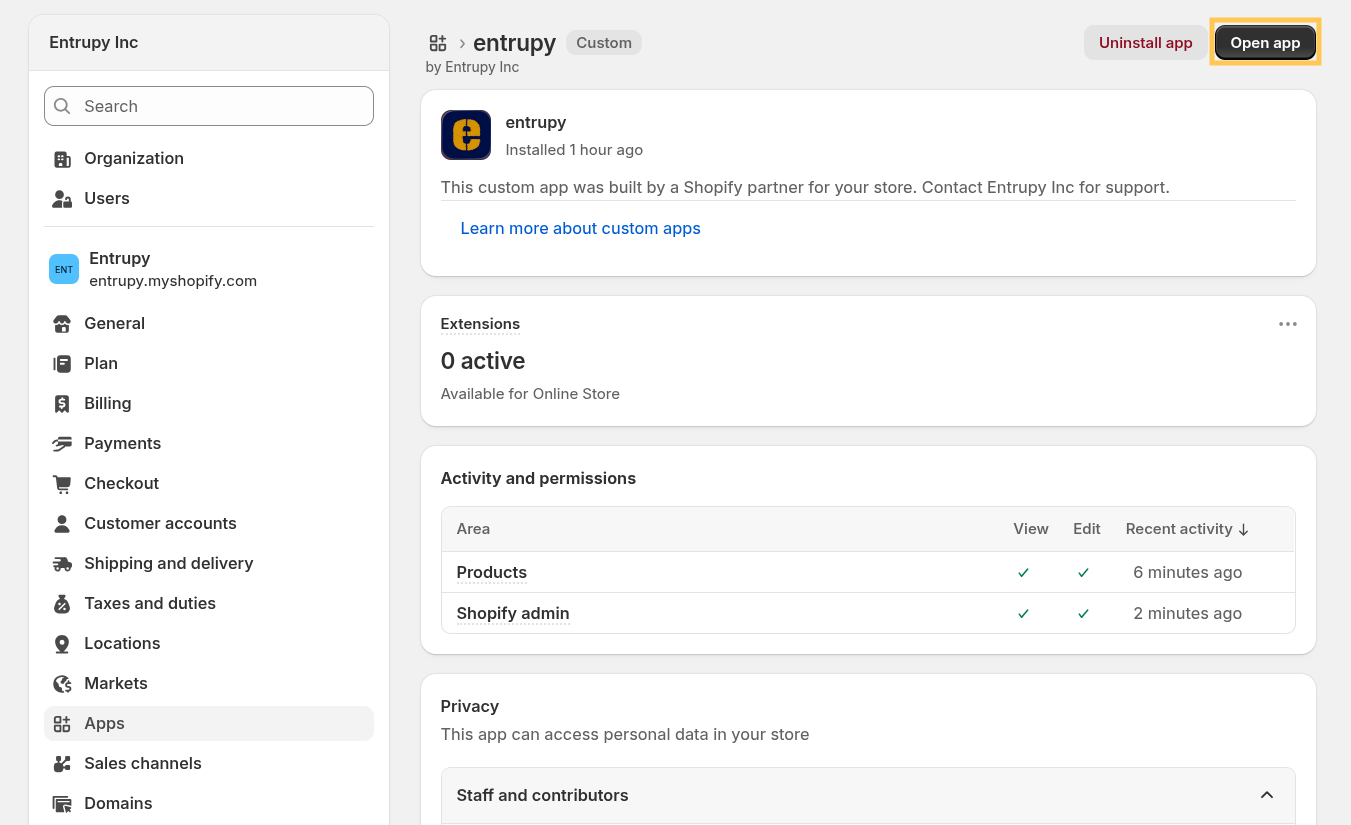
Task: Click the View column header
Action: click(x=1031, y=529)
